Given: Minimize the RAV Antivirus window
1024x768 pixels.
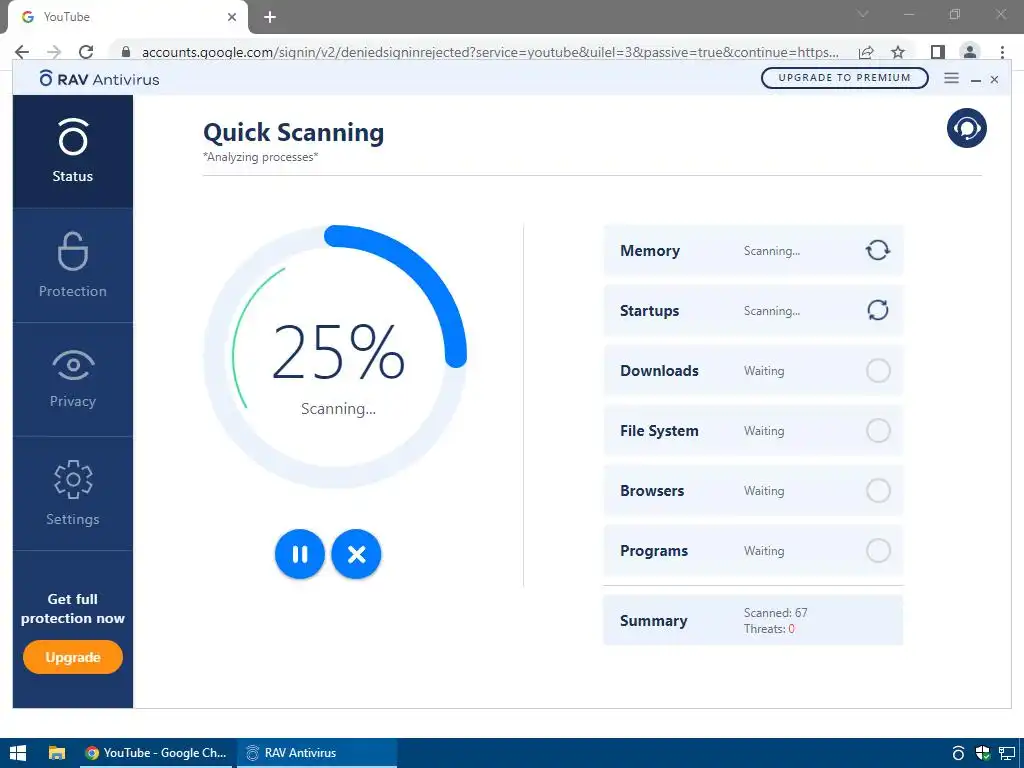Looking at the screenshot, I should (976, 80).
